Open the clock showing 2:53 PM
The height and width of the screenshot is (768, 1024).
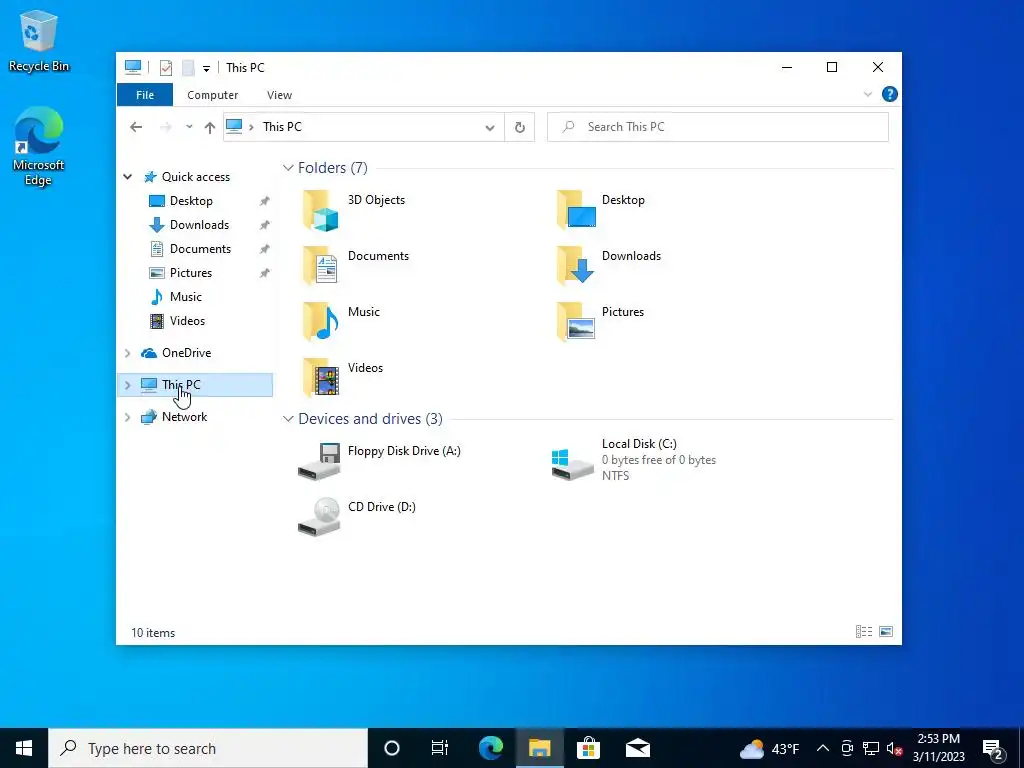click(x=938, y=748)
